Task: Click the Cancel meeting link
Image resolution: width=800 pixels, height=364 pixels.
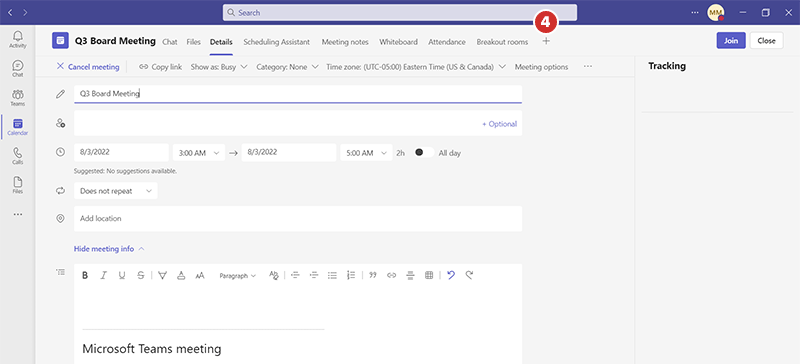Action: pos(88,66)
